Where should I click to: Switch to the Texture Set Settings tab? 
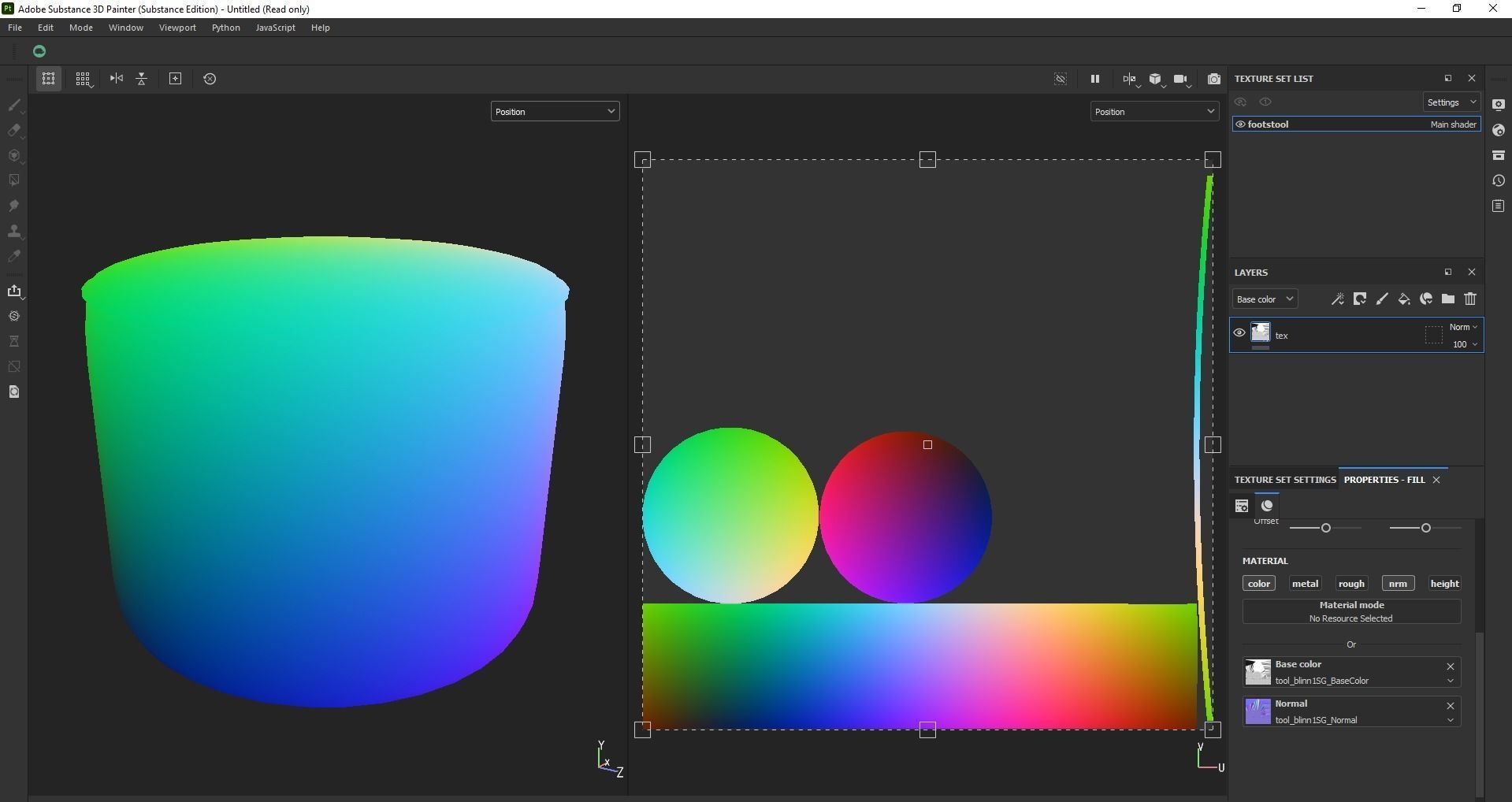point(1285,480)
